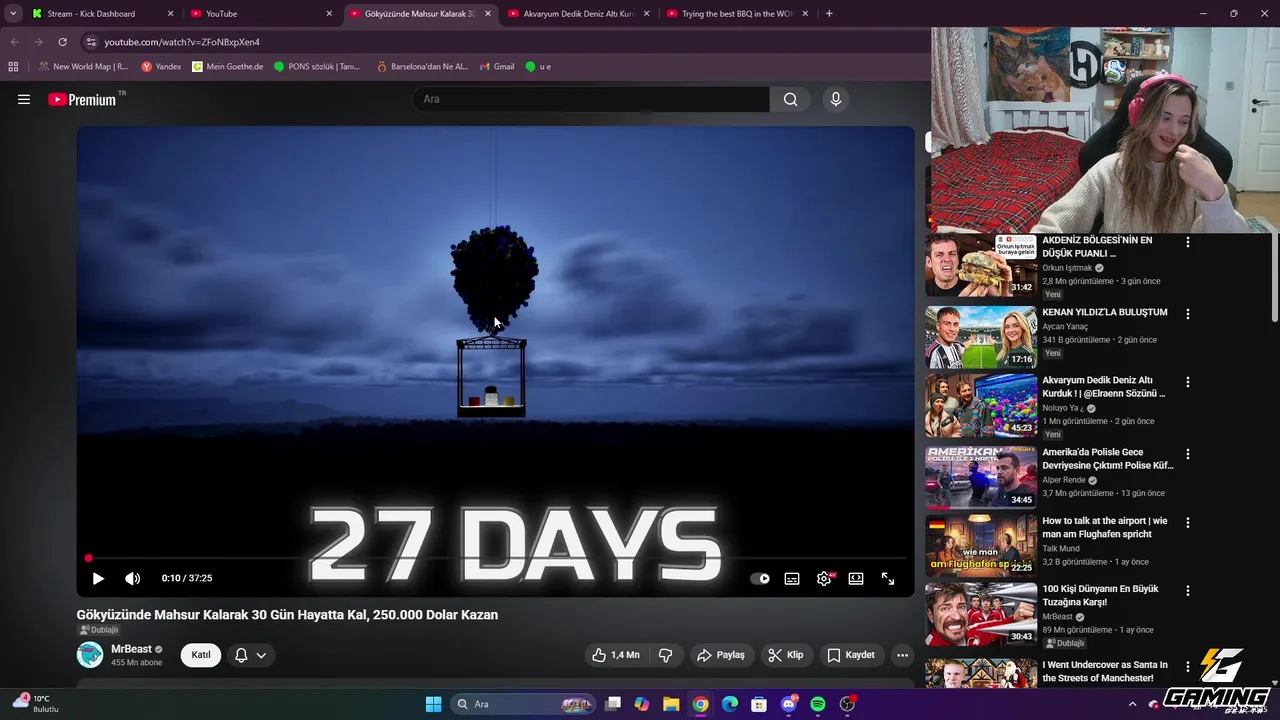Viewport: 1280px width, 720px height.
Task: Open options menu for Akvaryum Dedik video
Action: pos(1188,382)
